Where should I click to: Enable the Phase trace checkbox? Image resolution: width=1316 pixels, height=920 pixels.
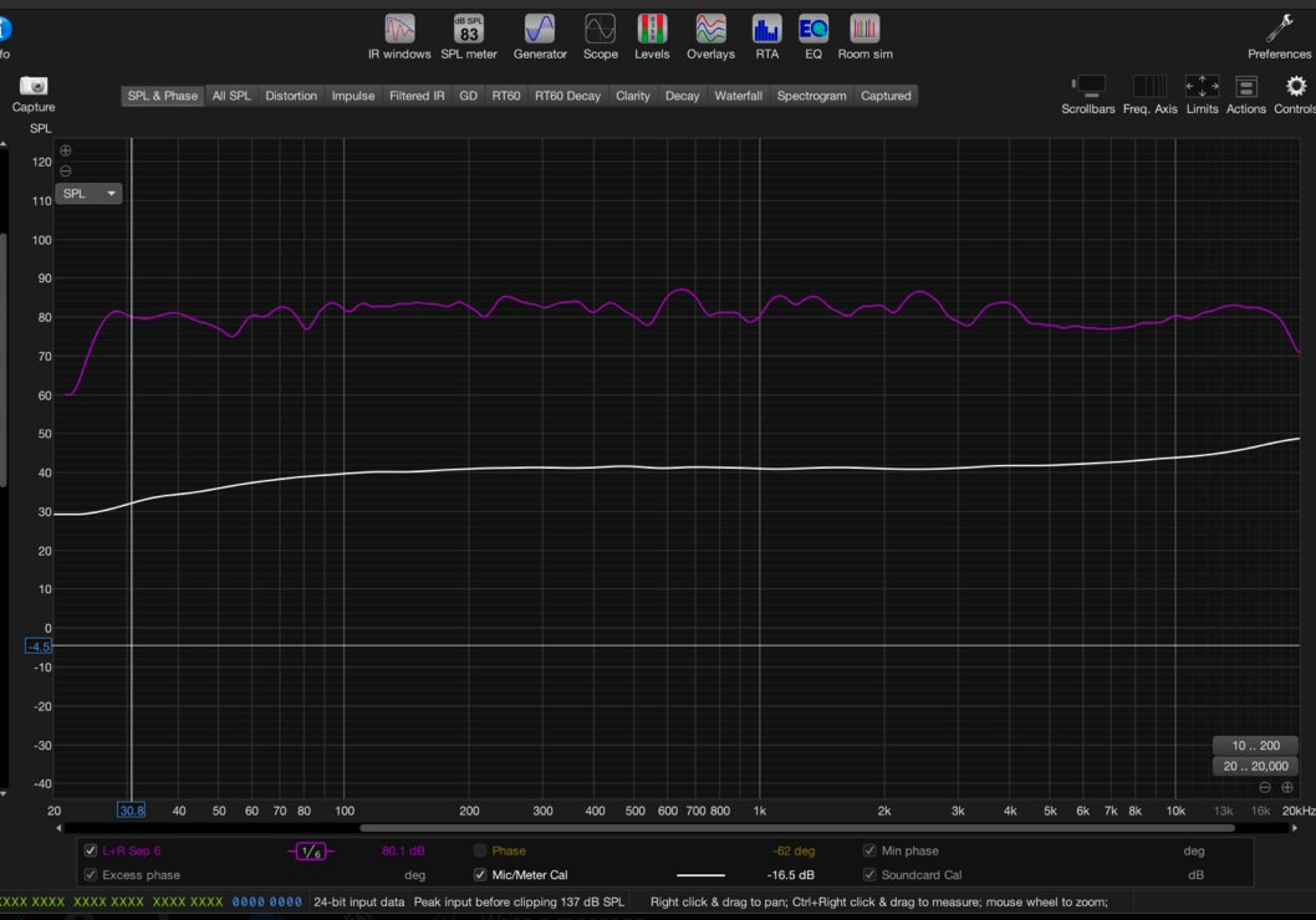[480, 850]
